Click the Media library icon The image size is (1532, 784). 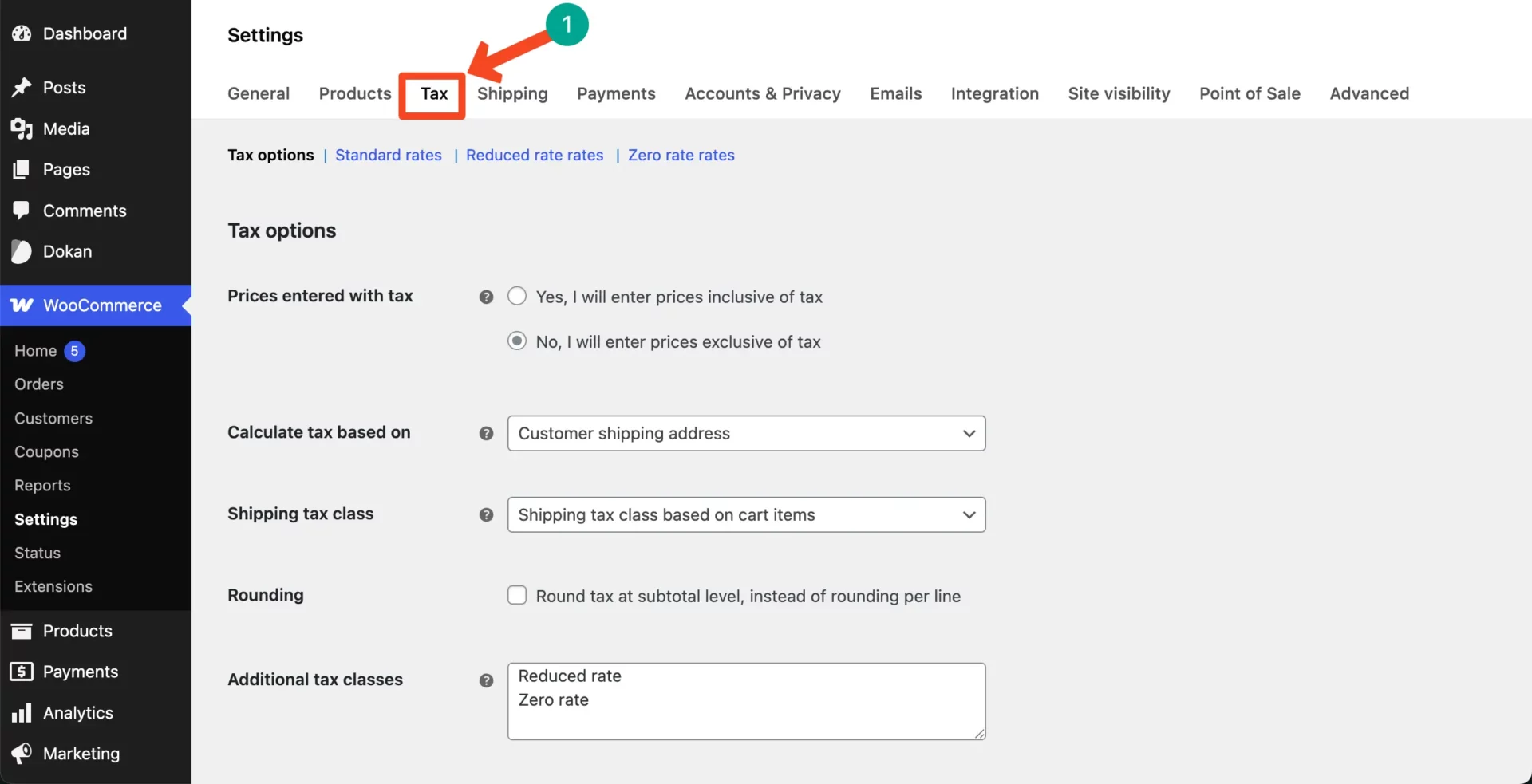22,128
